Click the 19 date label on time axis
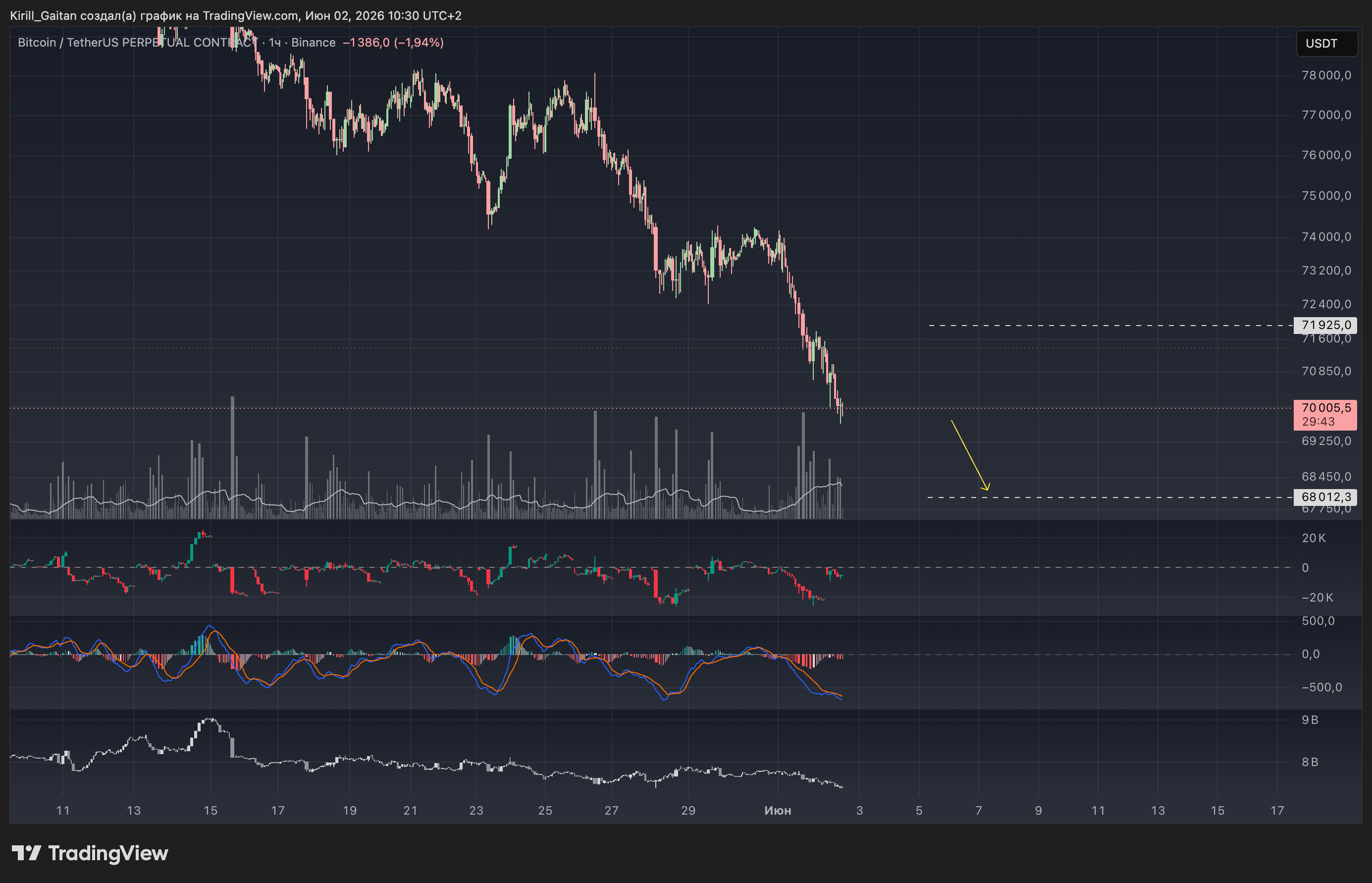This screenshot has height=883, width=1372. 350,811
